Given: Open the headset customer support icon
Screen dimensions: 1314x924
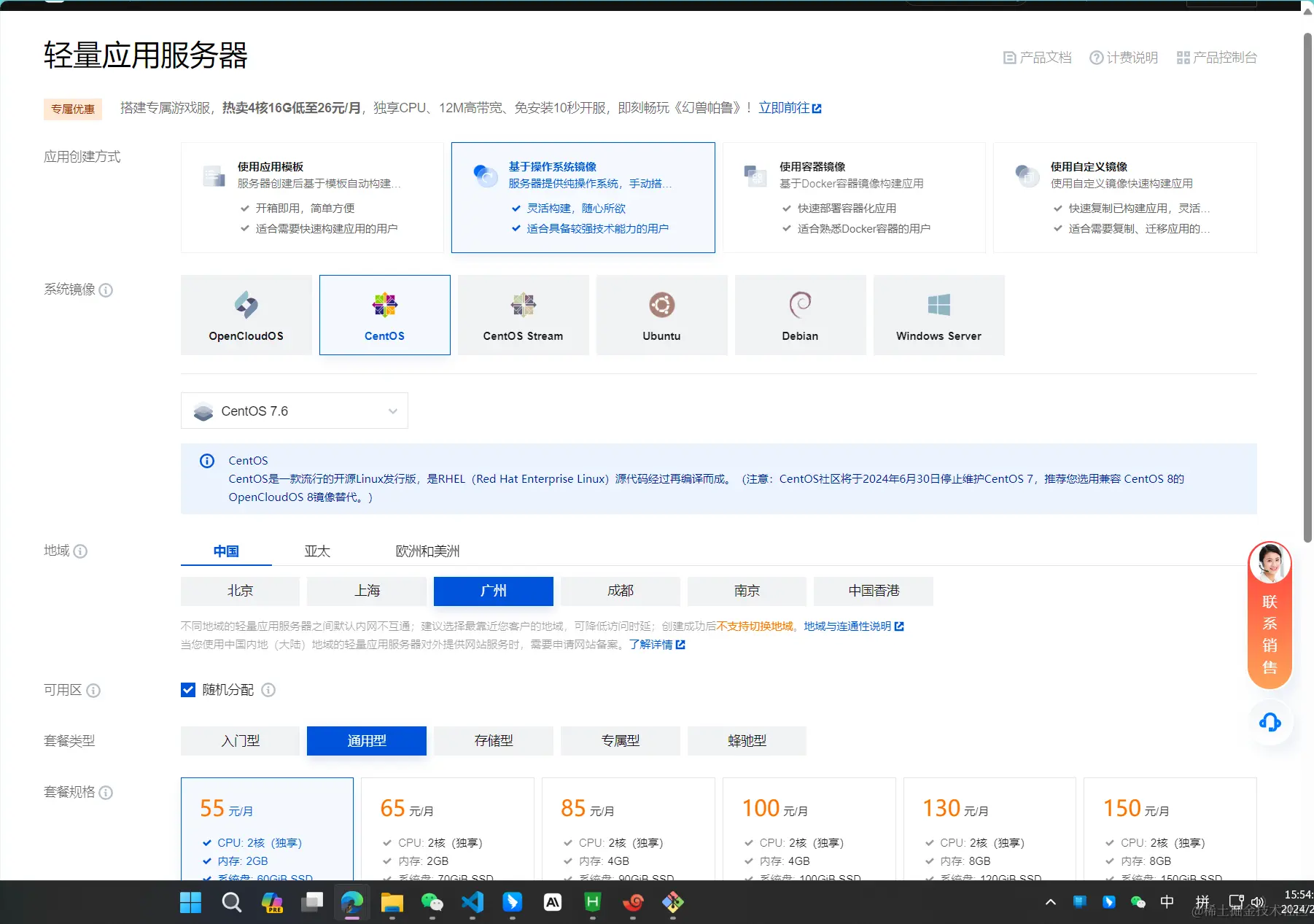Looking at the screenshot, I should (x=1270, y=723).
